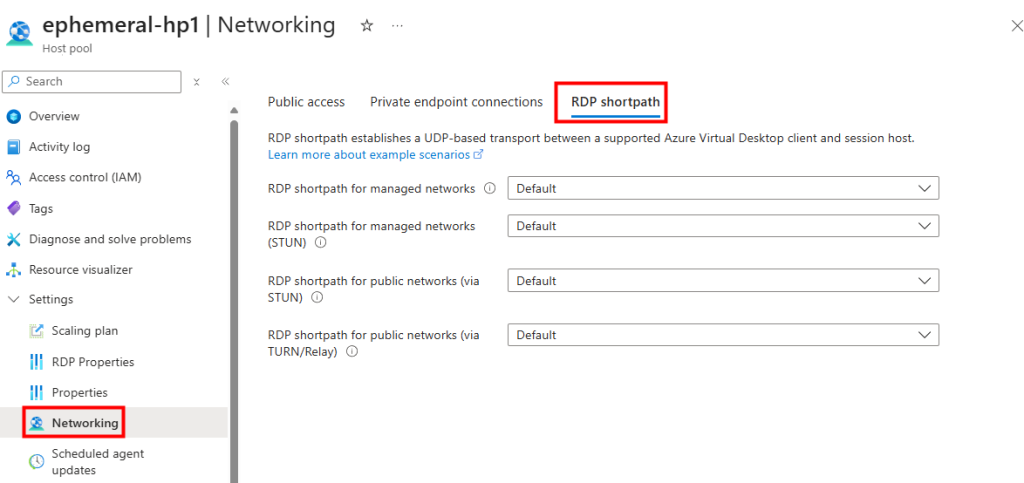Screen dimensions: 1024x483
Task: Focus the sidebar Search field
Action: [92, 82]
